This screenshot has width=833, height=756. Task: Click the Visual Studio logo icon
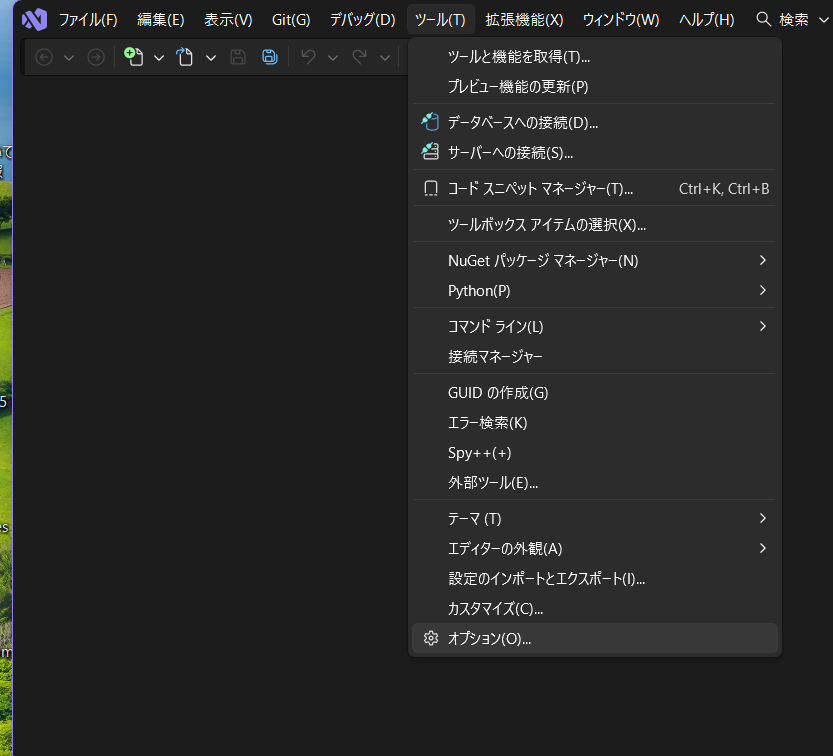[x=34, y=20]
